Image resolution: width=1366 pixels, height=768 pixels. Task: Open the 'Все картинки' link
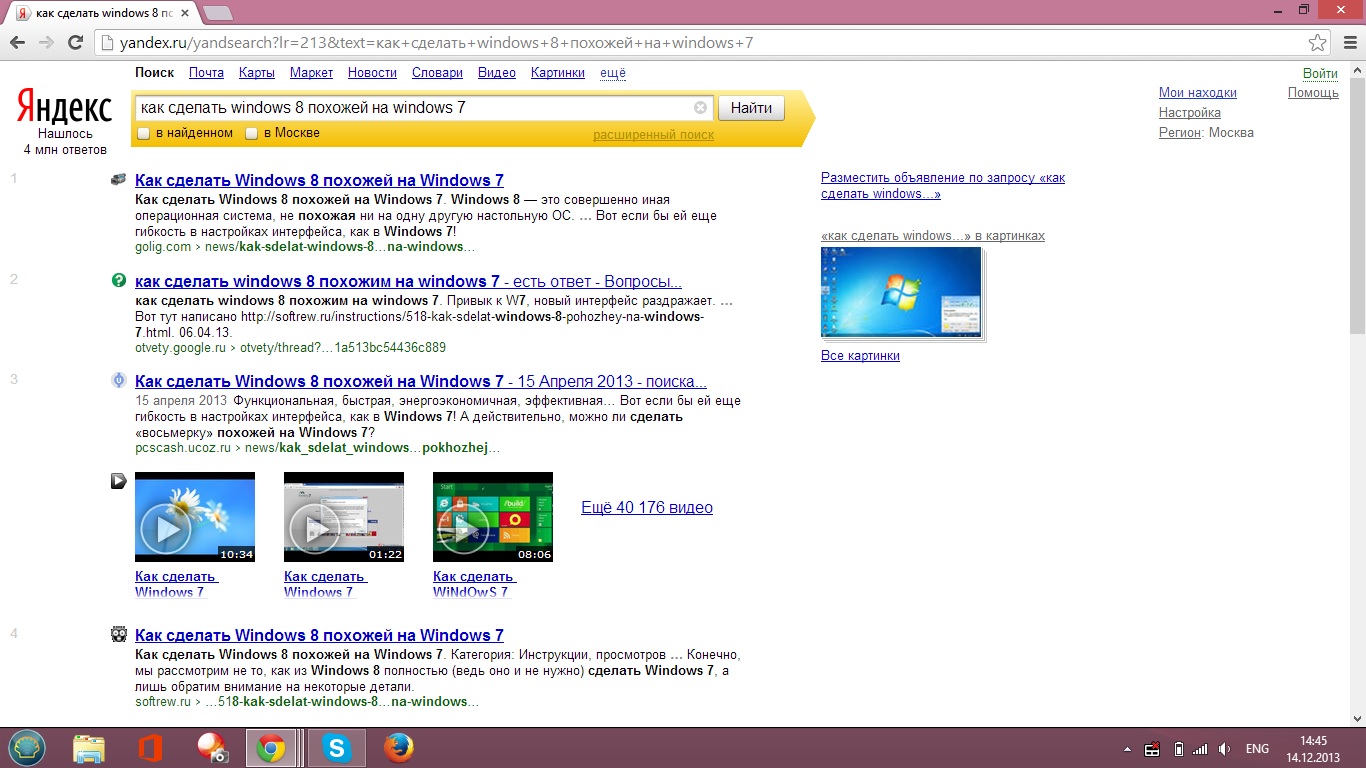(x=860, y=356)
